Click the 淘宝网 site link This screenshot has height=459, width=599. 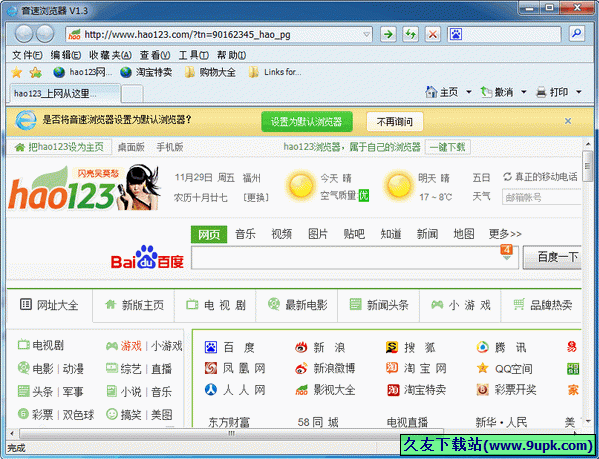coord(416,368)
